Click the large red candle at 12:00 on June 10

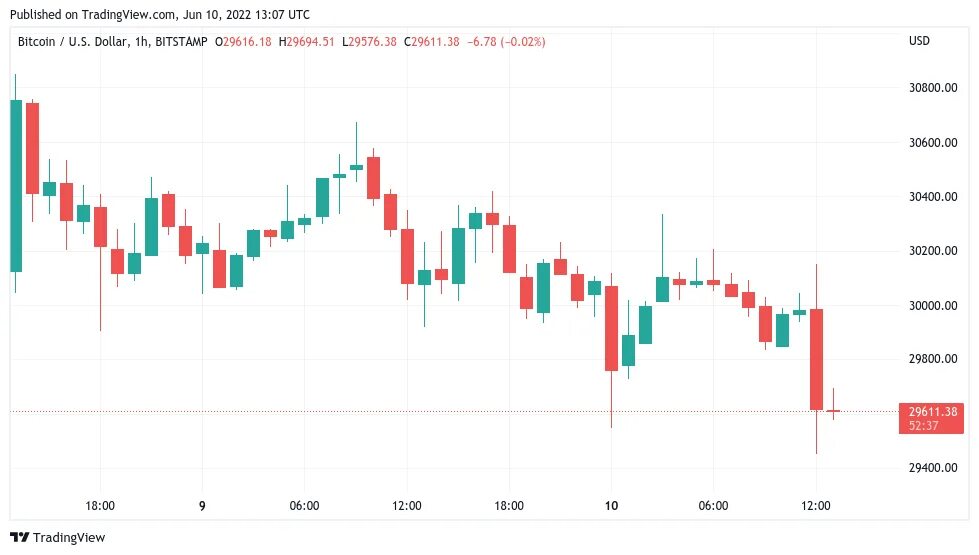816,359
